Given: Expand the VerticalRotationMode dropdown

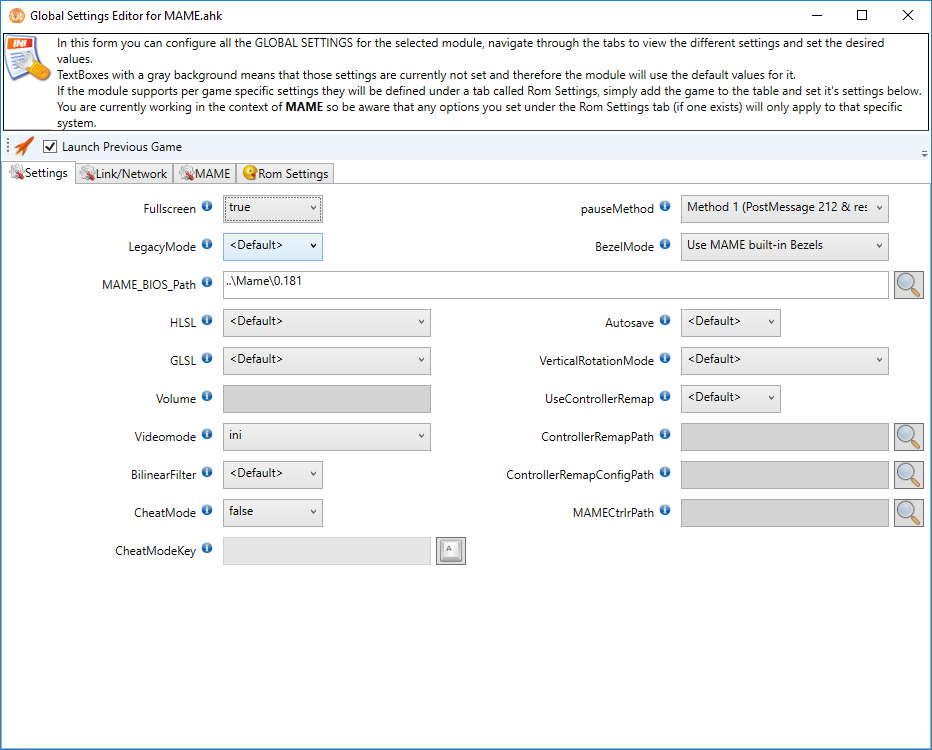Looking at the screenshot, I should coord(784,360).
